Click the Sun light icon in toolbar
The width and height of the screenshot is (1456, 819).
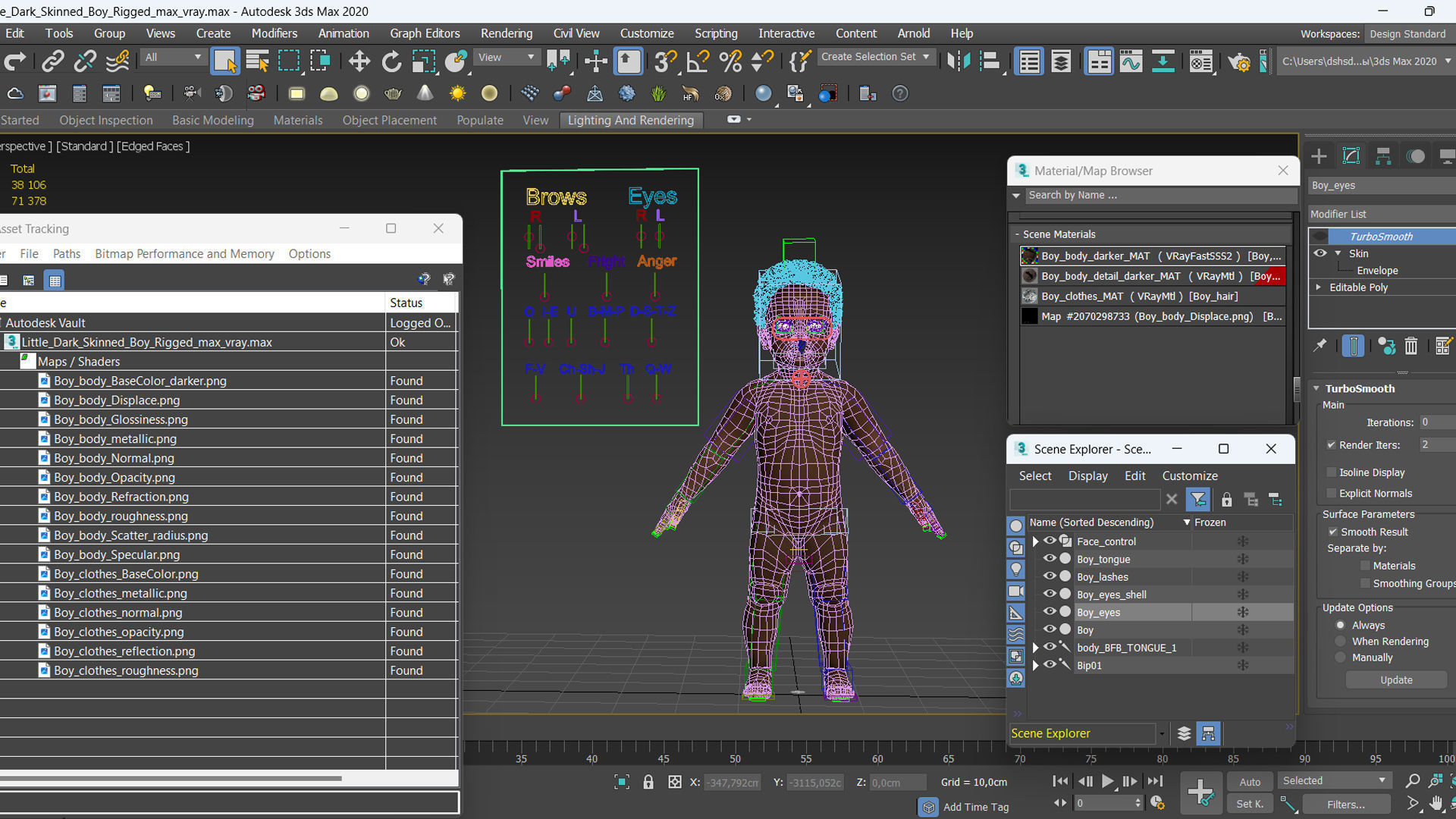pyautogui.click(x=457, y=93)
